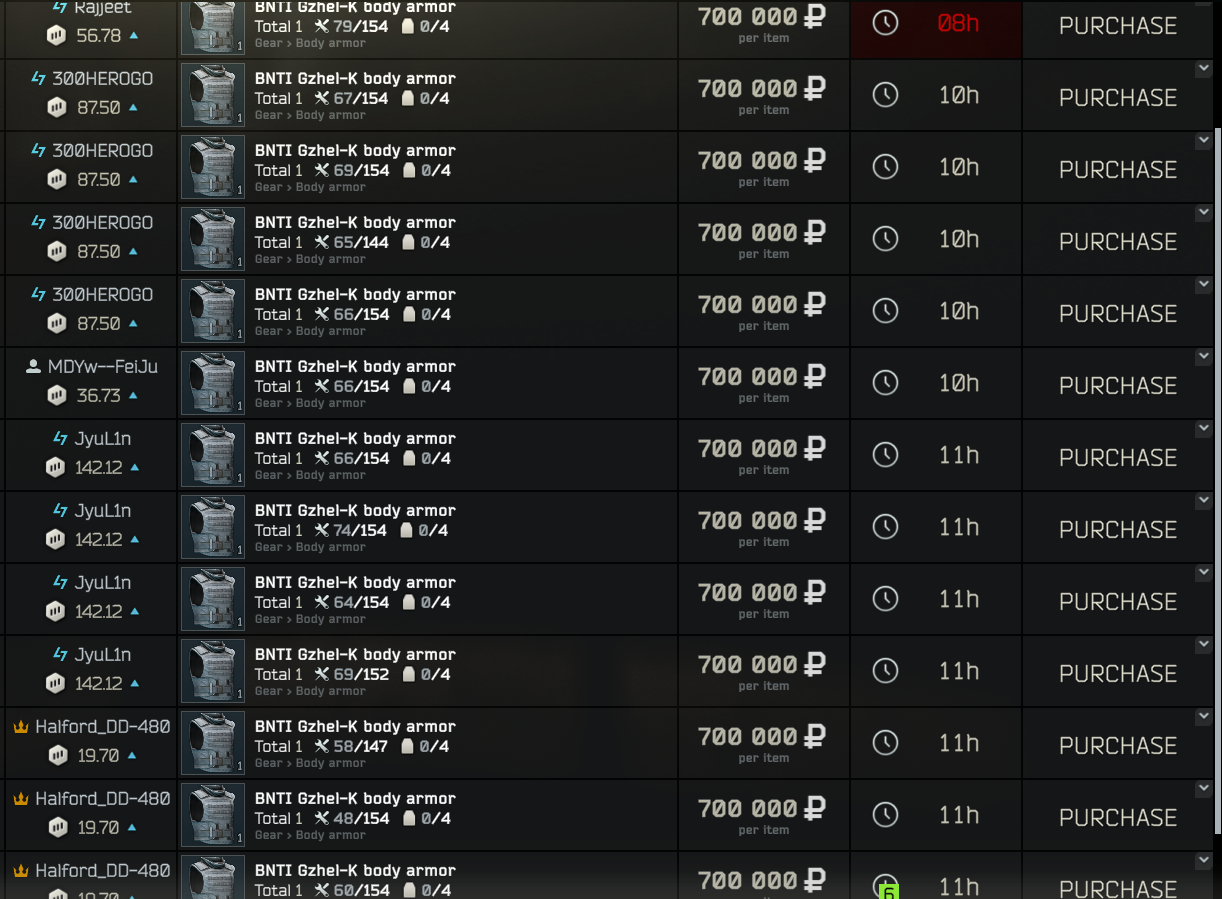Open the dropdown chevron on the MDYw--FeiJu offer
This screenshot has width=1222, height=899.
[x=1203, y=357]
